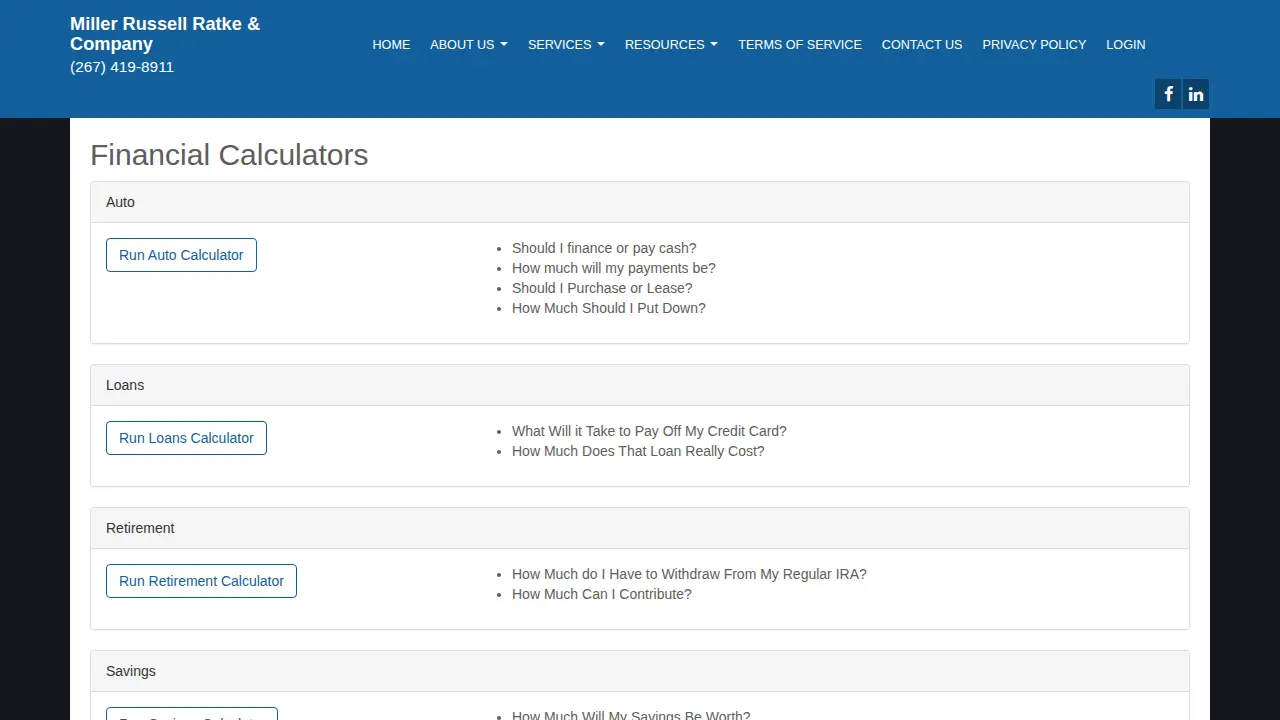Click 'How Much Can I Contribute?'

(602, 594)
